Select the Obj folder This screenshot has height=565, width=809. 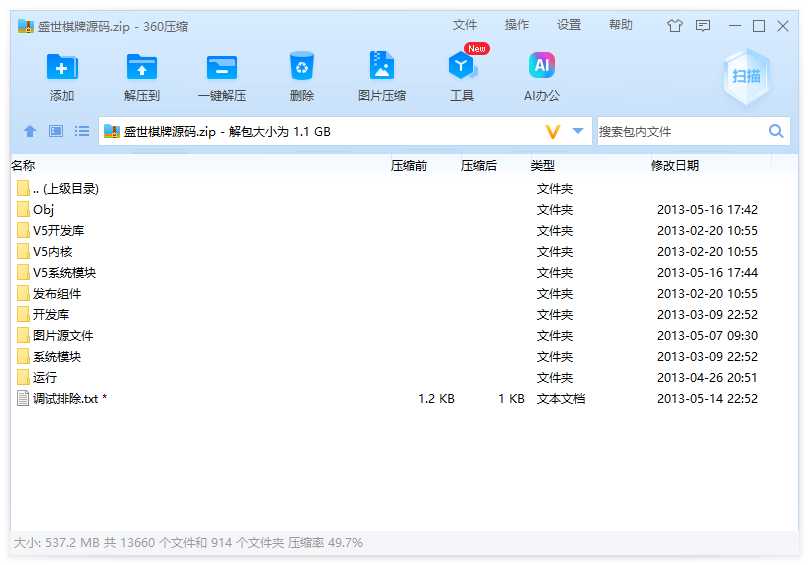coord(404,209)
